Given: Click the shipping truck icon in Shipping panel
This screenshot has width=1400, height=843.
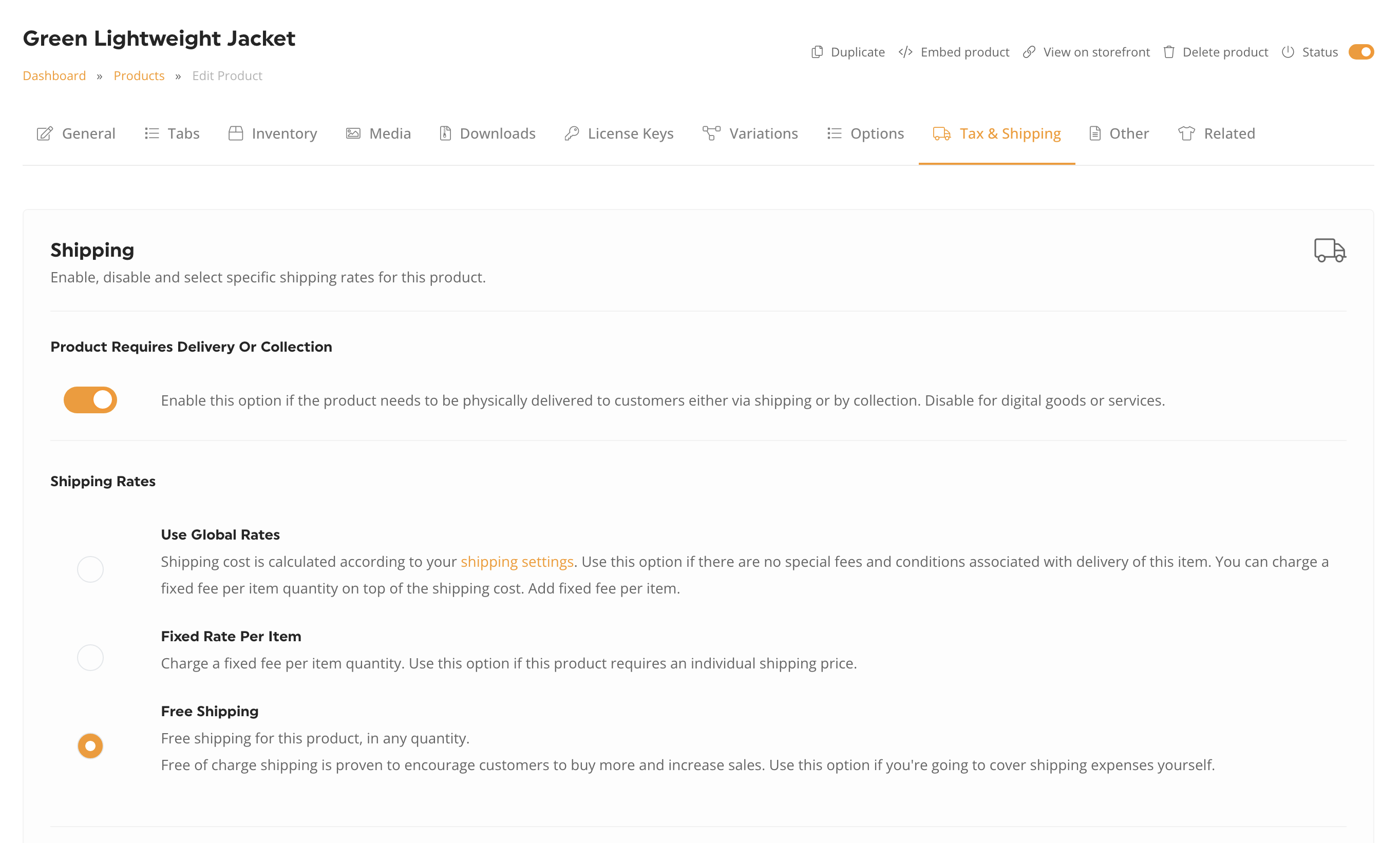Looking at the screenshot, I should point(1330,250).
